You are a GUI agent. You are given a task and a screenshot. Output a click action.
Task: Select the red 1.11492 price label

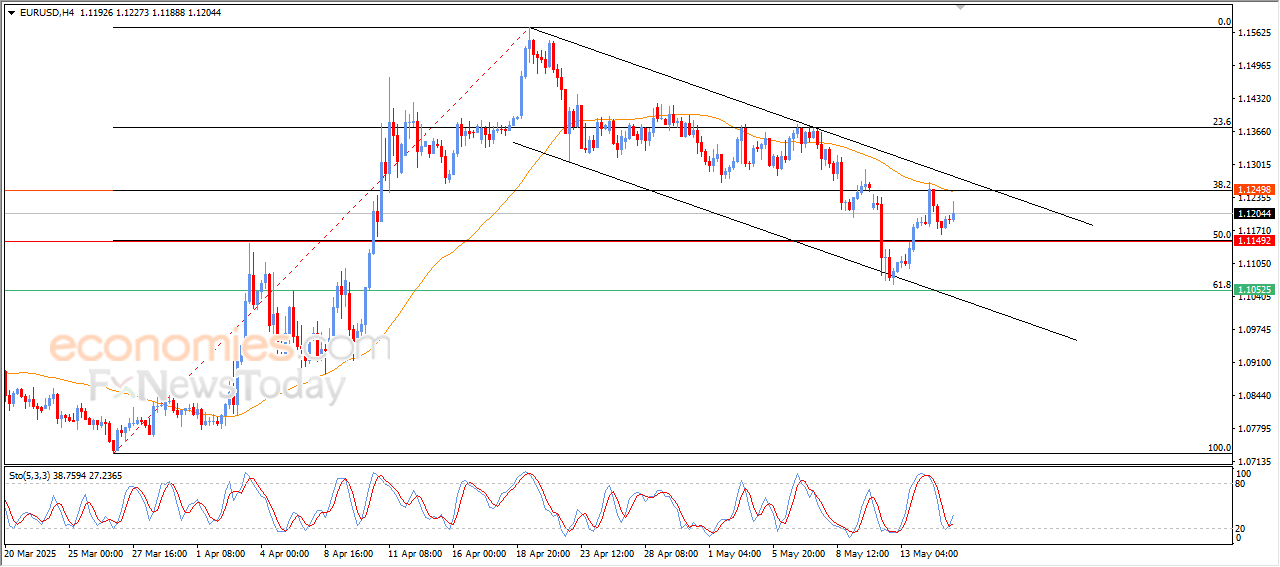[1253, 241]
